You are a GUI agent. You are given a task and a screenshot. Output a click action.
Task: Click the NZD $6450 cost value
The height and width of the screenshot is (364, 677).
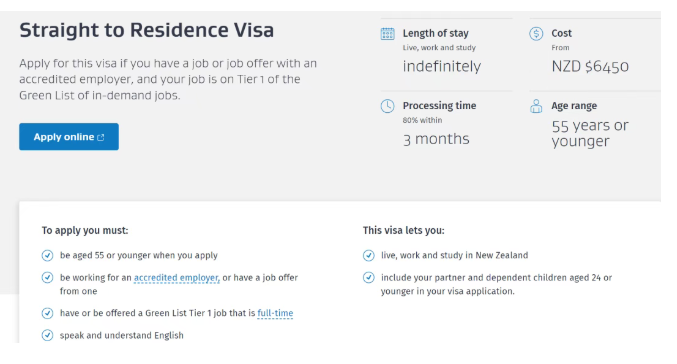click(x=590, y=66)
